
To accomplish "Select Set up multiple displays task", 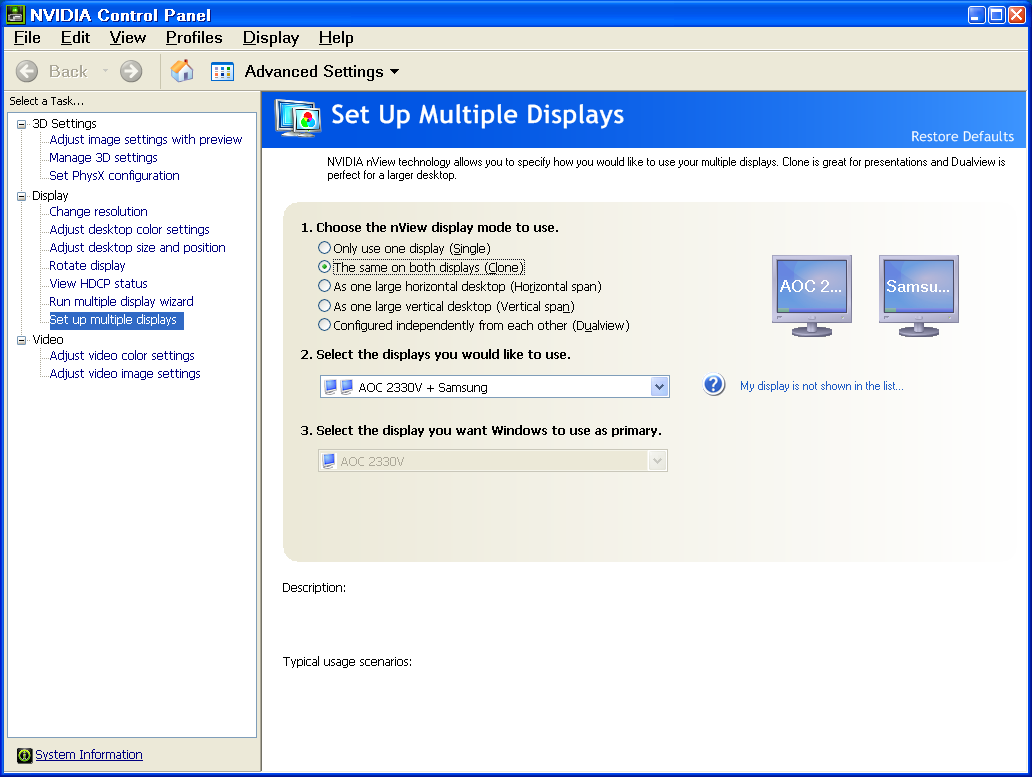I will [116, 320].
